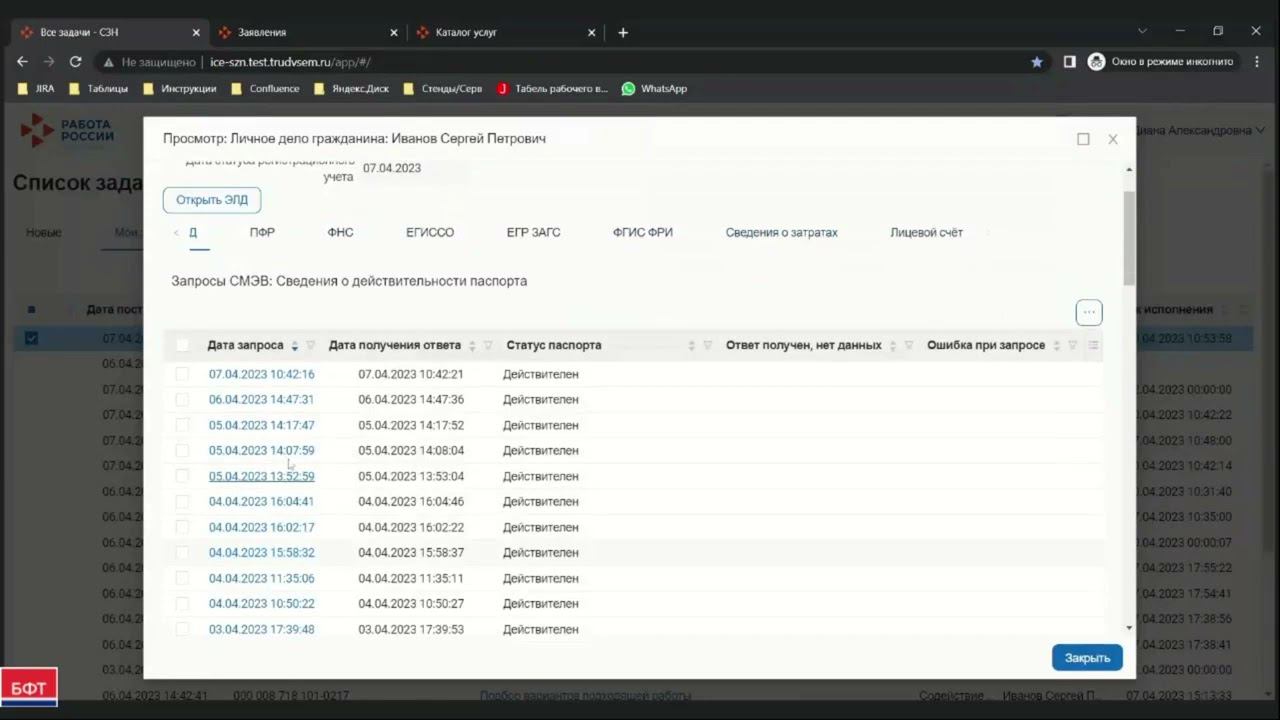
Task: Filter the Статус паспорта column
Action: click(x=707, y=346)
